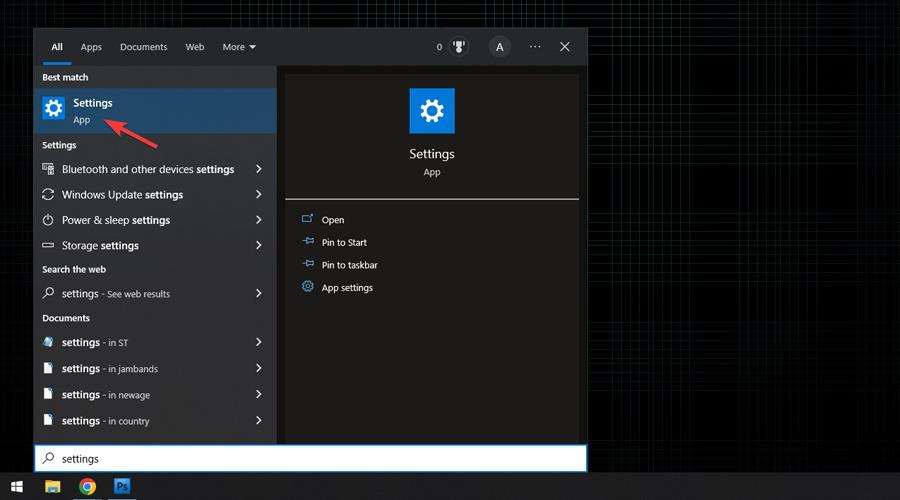Expand the See web results chevron
Image resolution: width=900 pixels, height=500 pixels.
tap(259, 293)
